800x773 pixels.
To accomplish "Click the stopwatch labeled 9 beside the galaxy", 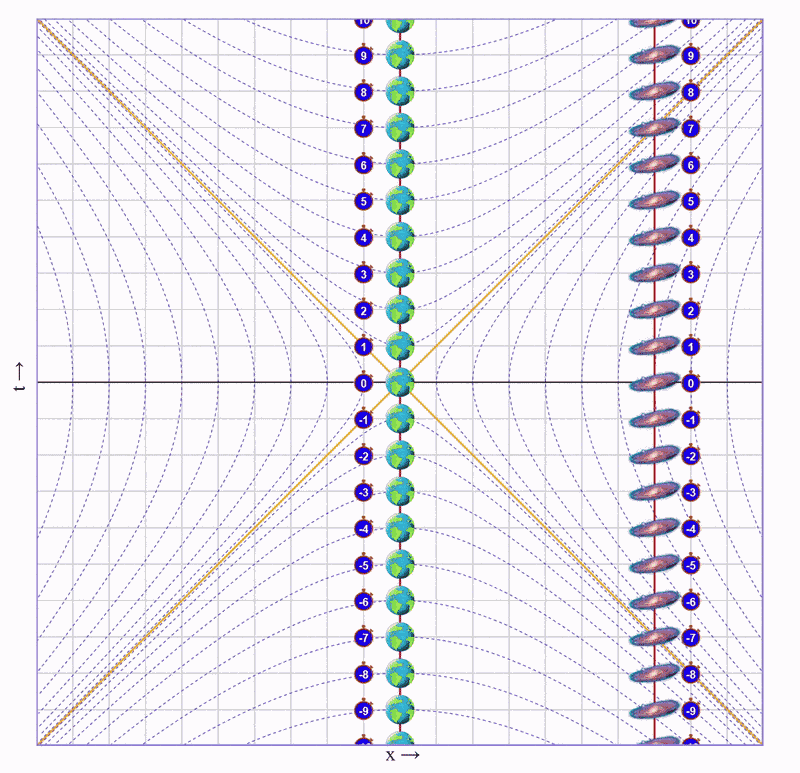I will tap(691, 55).
